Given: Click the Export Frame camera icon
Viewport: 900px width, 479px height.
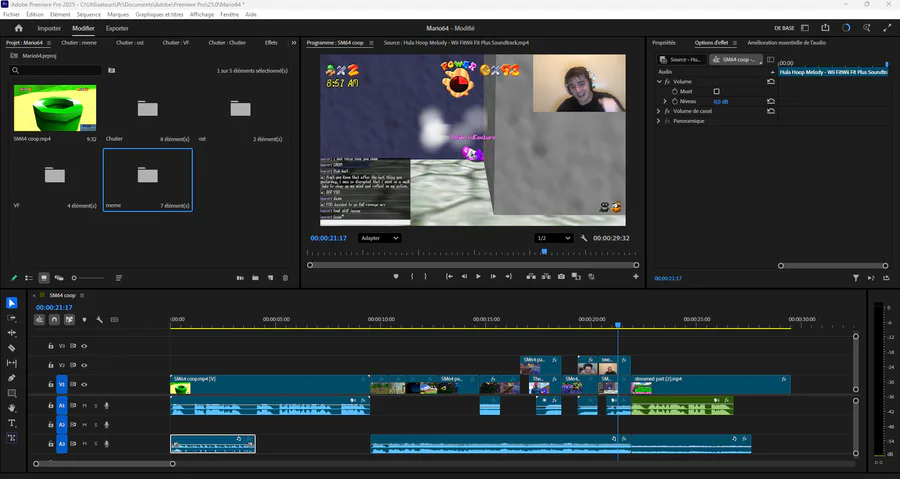Looking at the screenshot, I should [x=561, y=277].
